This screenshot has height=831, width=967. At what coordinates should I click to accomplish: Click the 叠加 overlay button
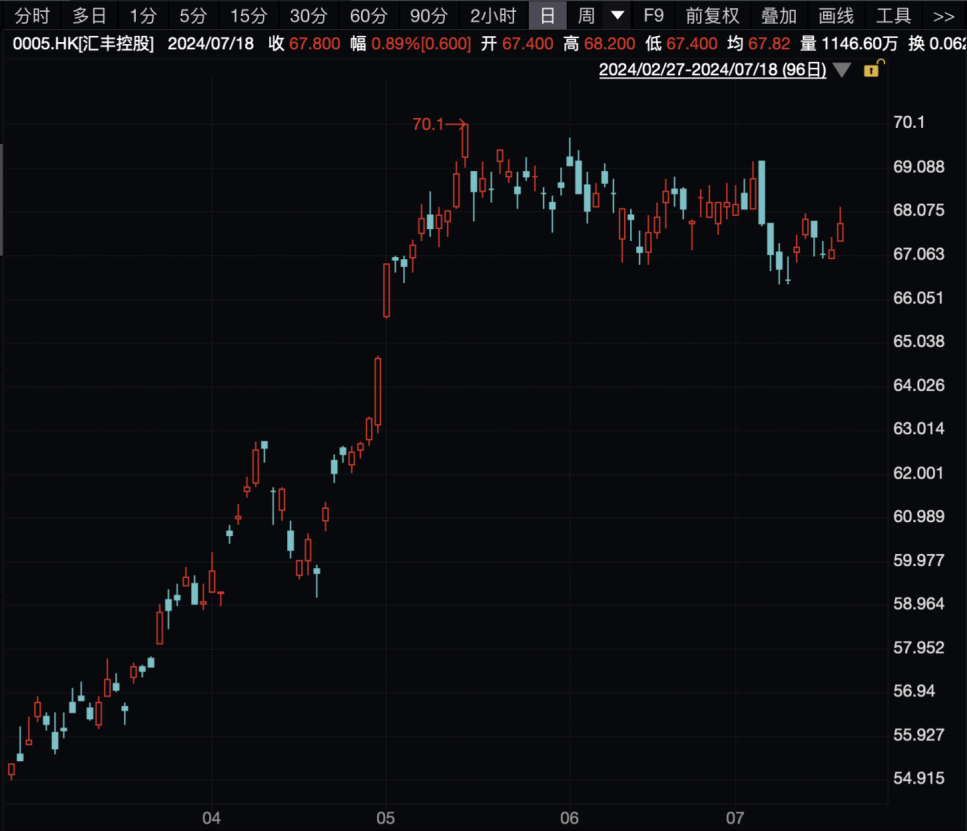(779, 15)
